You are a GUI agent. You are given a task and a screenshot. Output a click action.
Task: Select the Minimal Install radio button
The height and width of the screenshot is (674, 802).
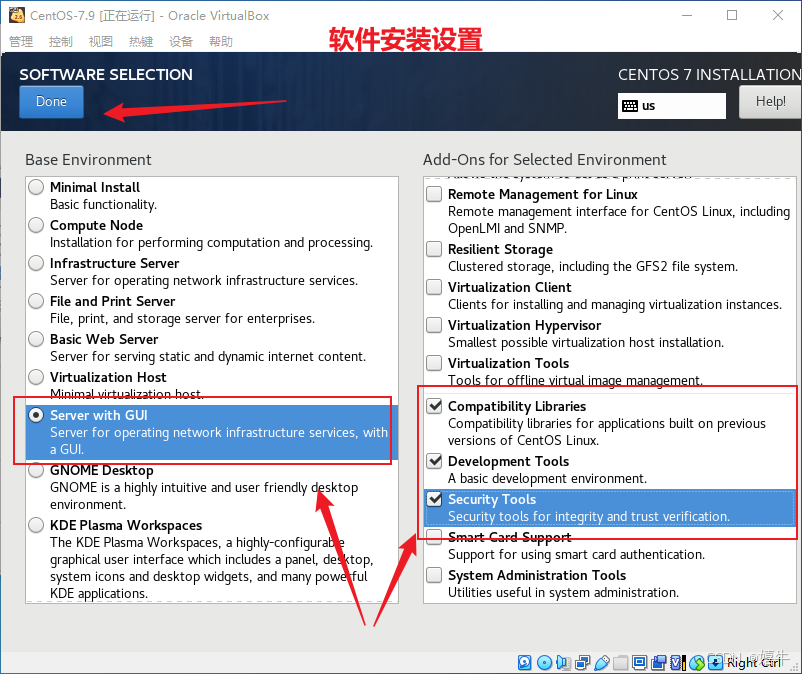(x=36, y=187)
